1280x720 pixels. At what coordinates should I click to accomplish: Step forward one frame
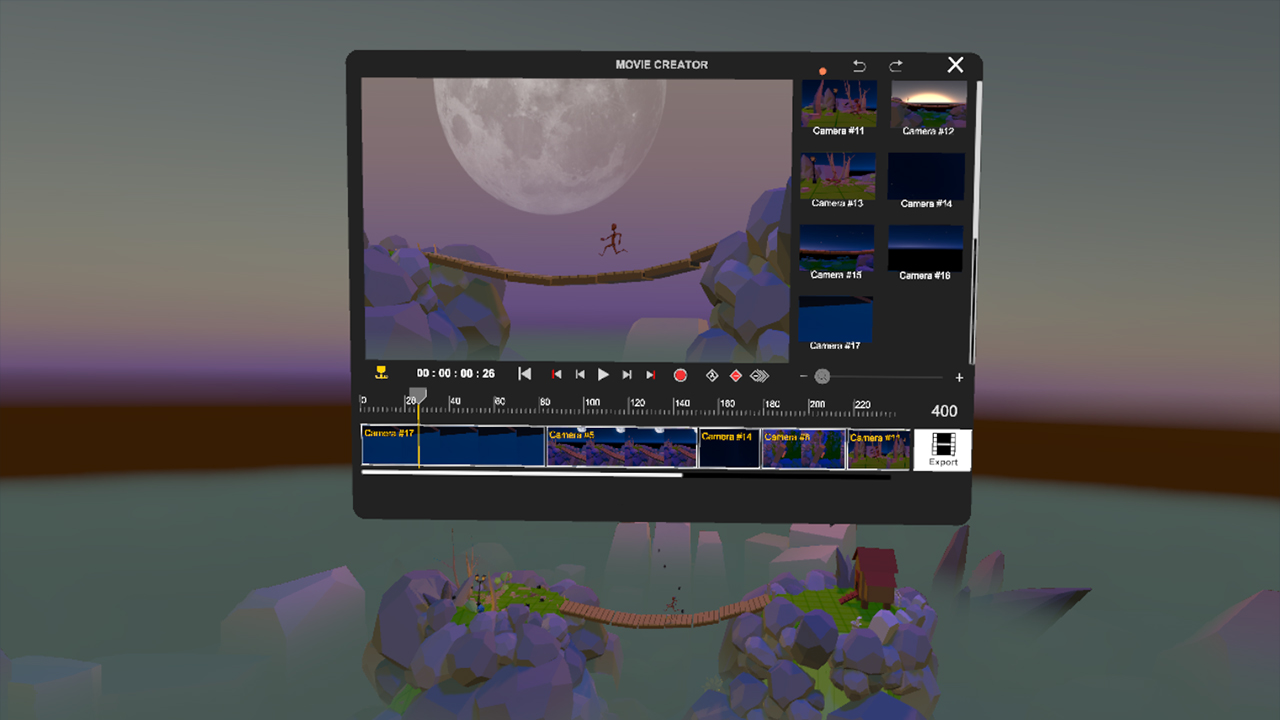tap(627, 374)
